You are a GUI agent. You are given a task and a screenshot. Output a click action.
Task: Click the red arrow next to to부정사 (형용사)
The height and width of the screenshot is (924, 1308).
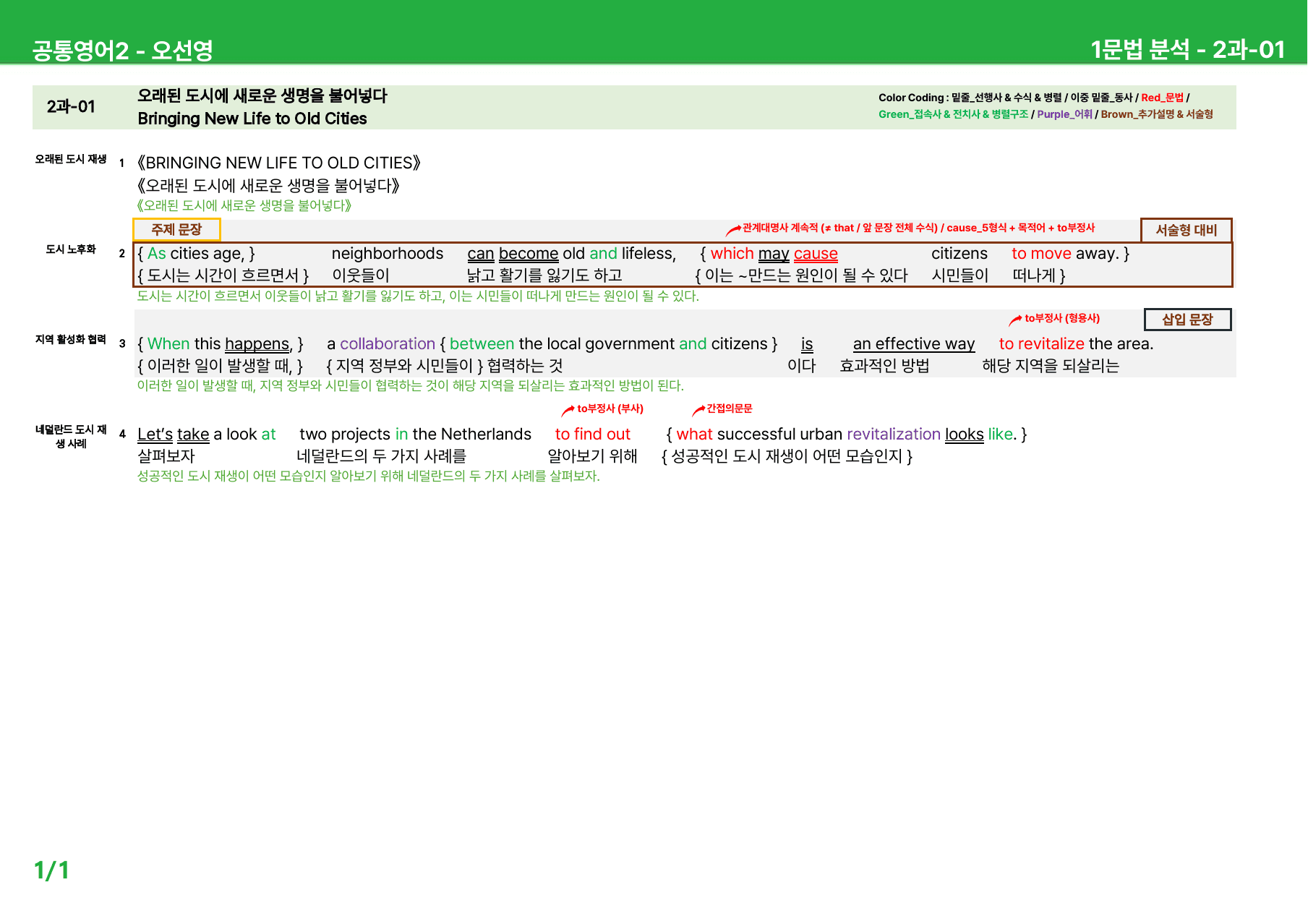pyautogui.click(x=1015, y=320)
